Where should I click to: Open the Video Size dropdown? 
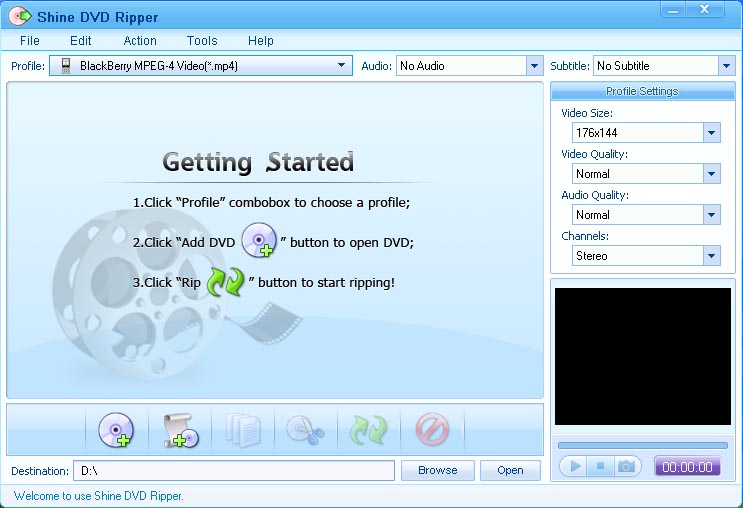coord(711,133)
